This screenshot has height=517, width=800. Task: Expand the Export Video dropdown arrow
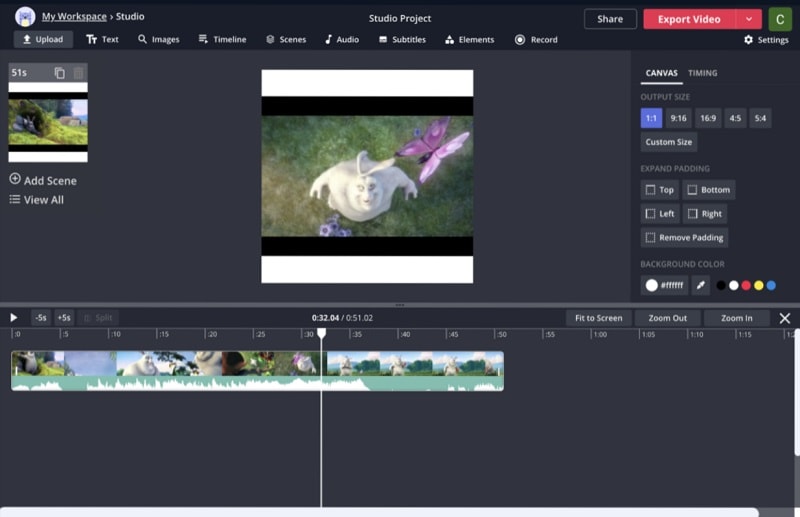748,19
